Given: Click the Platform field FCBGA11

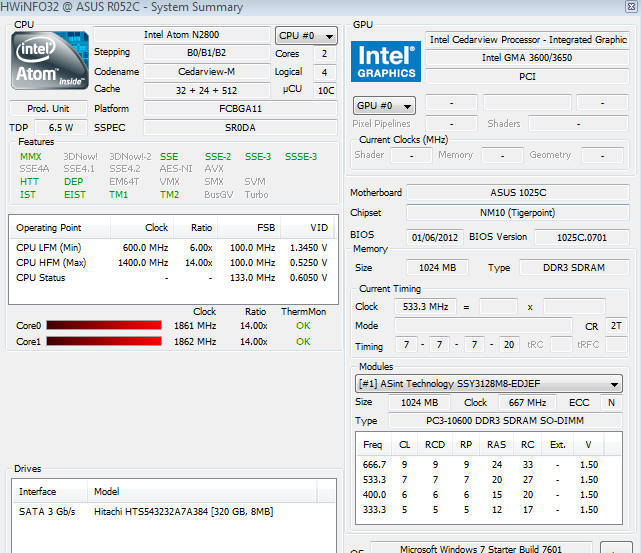Looking at the screenshot, I should pyautogui.click(x=240, y=109).
